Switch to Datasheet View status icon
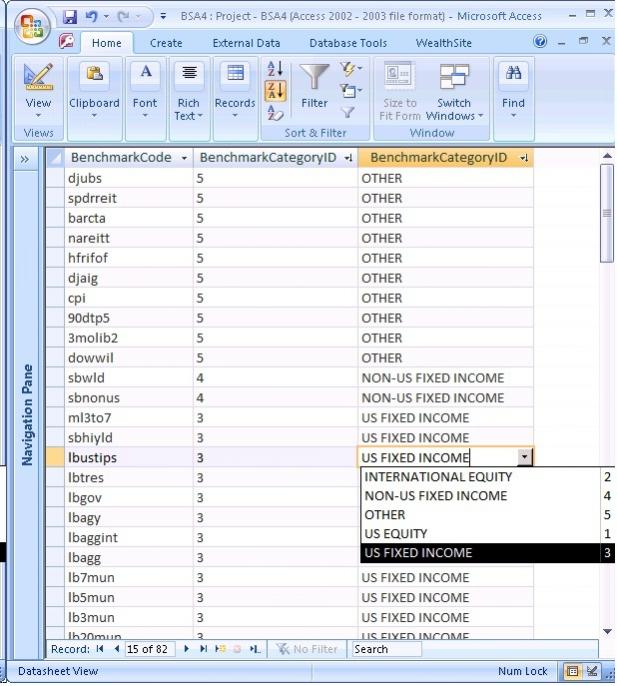 tap(572, 671)
